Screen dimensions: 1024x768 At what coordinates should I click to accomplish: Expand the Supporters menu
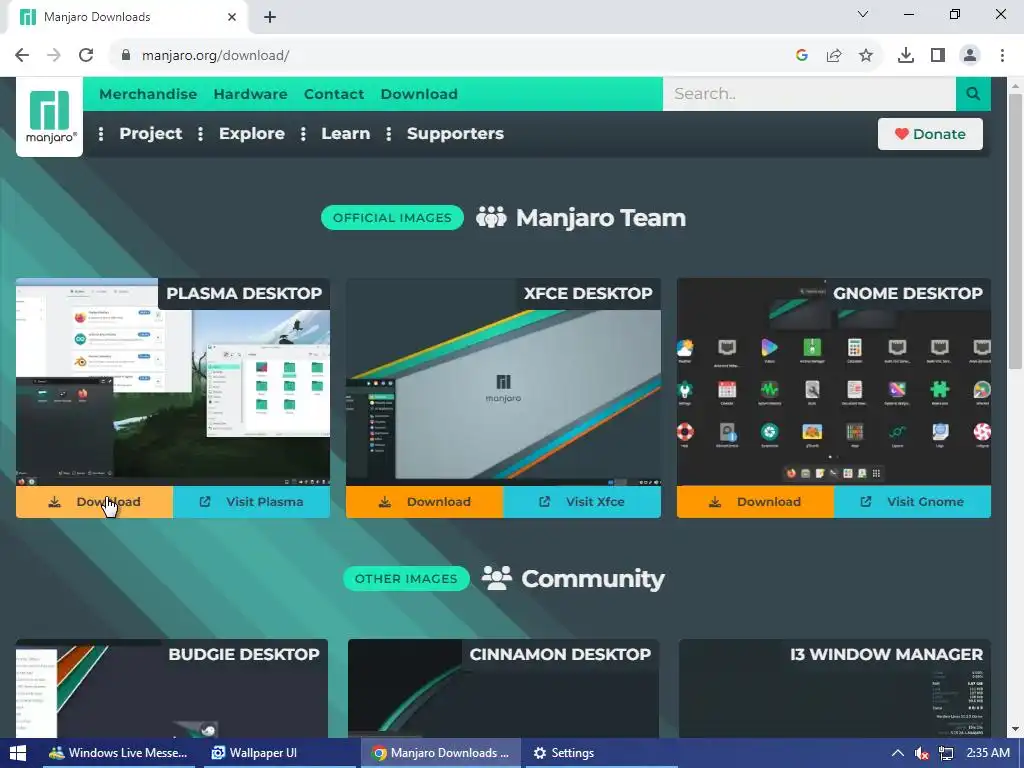[x=455, y=133]
